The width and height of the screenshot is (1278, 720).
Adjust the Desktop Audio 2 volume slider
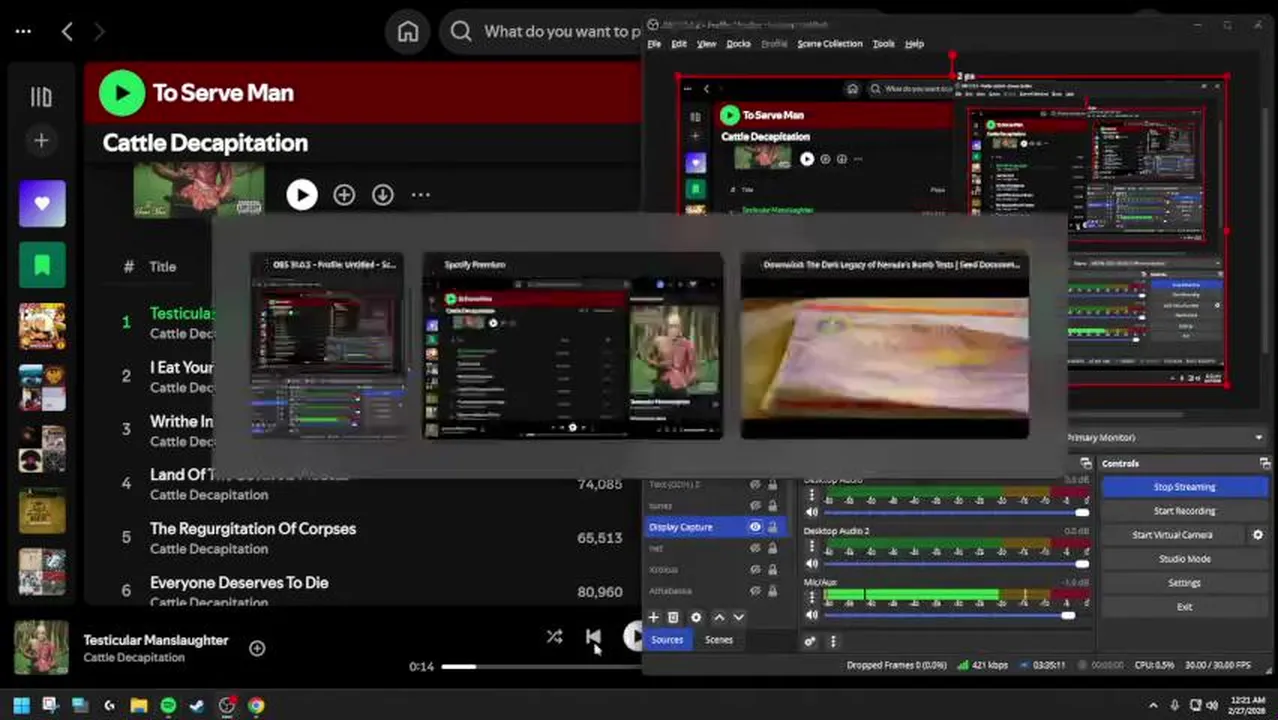tap(956, 564)
